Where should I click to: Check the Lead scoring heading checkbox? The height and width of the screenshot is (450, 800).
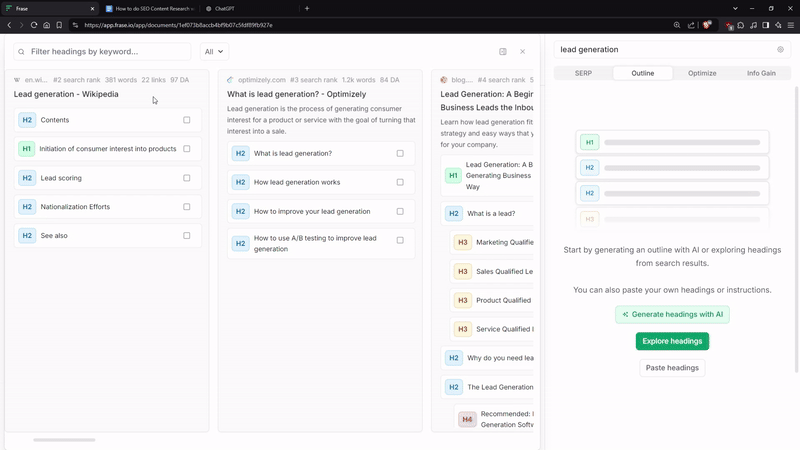(x=187, y=178)
